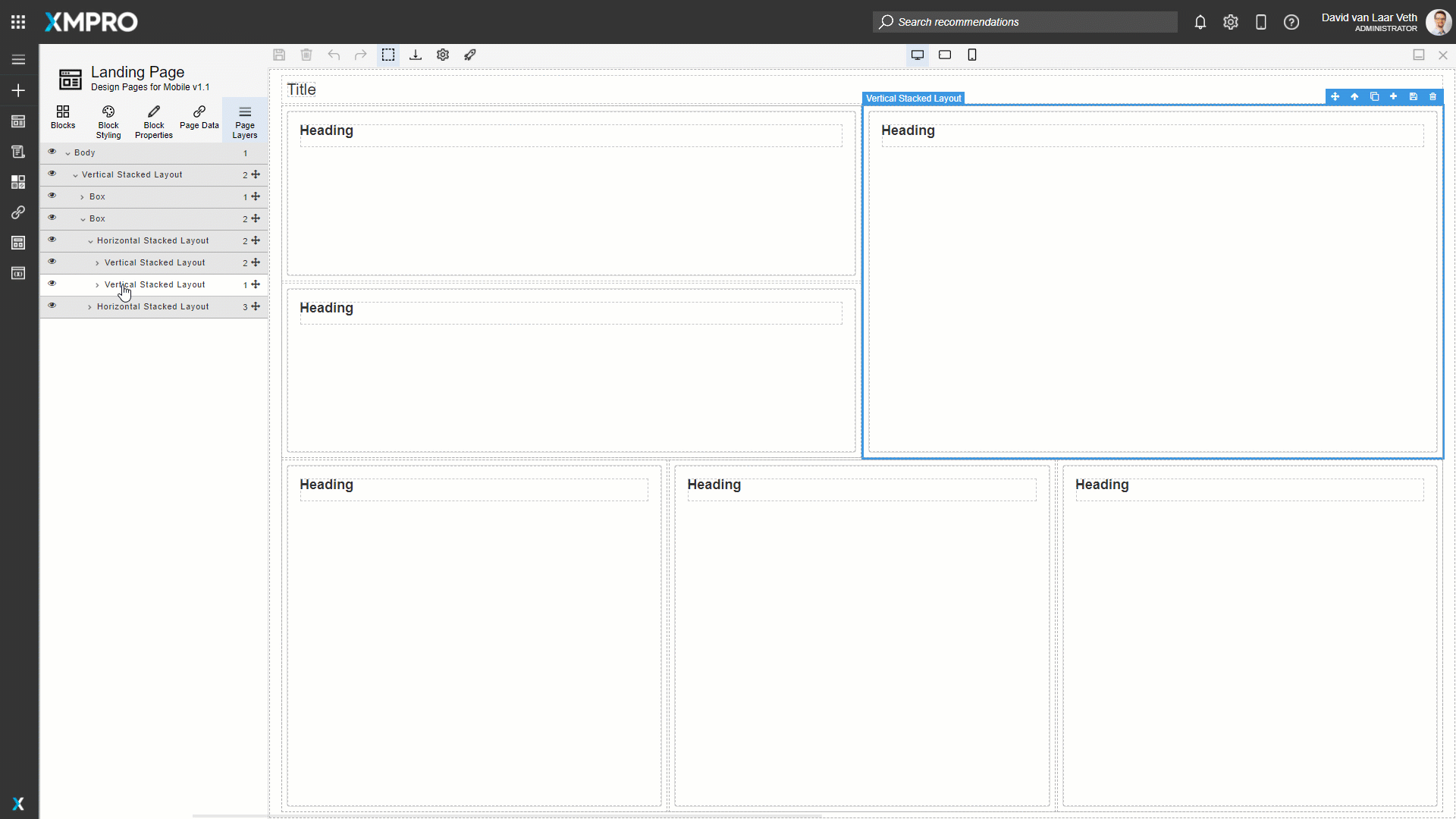
Task: Open the notifications bell
Action: (x=1200, y=22)
